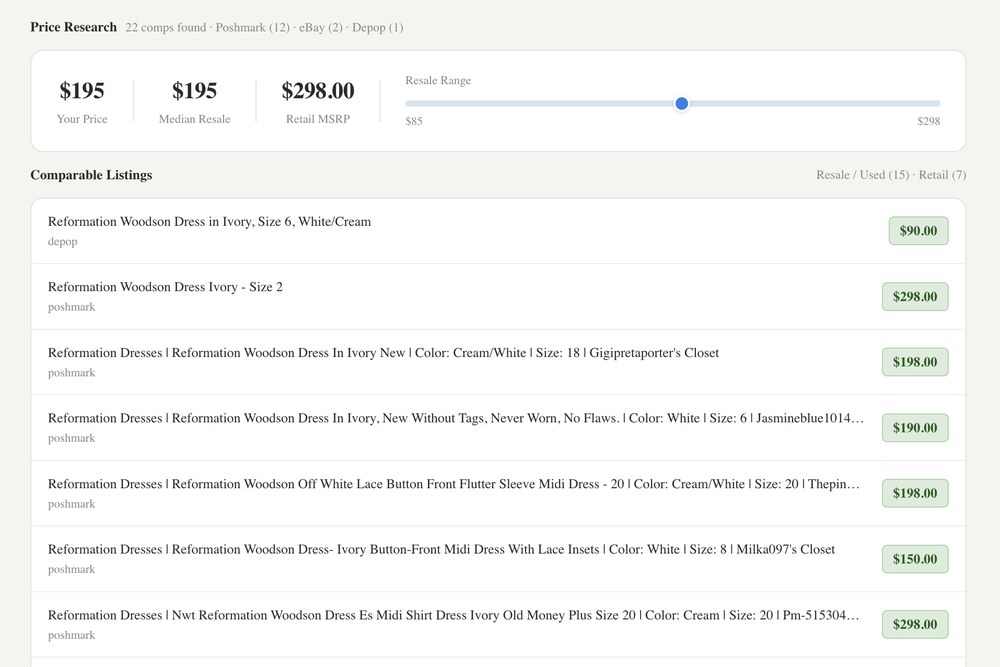This screenshot has height=667, width=1000.
Task: Open the depop Woodson Dress Size 6 listing
Action: click(498, 231)
